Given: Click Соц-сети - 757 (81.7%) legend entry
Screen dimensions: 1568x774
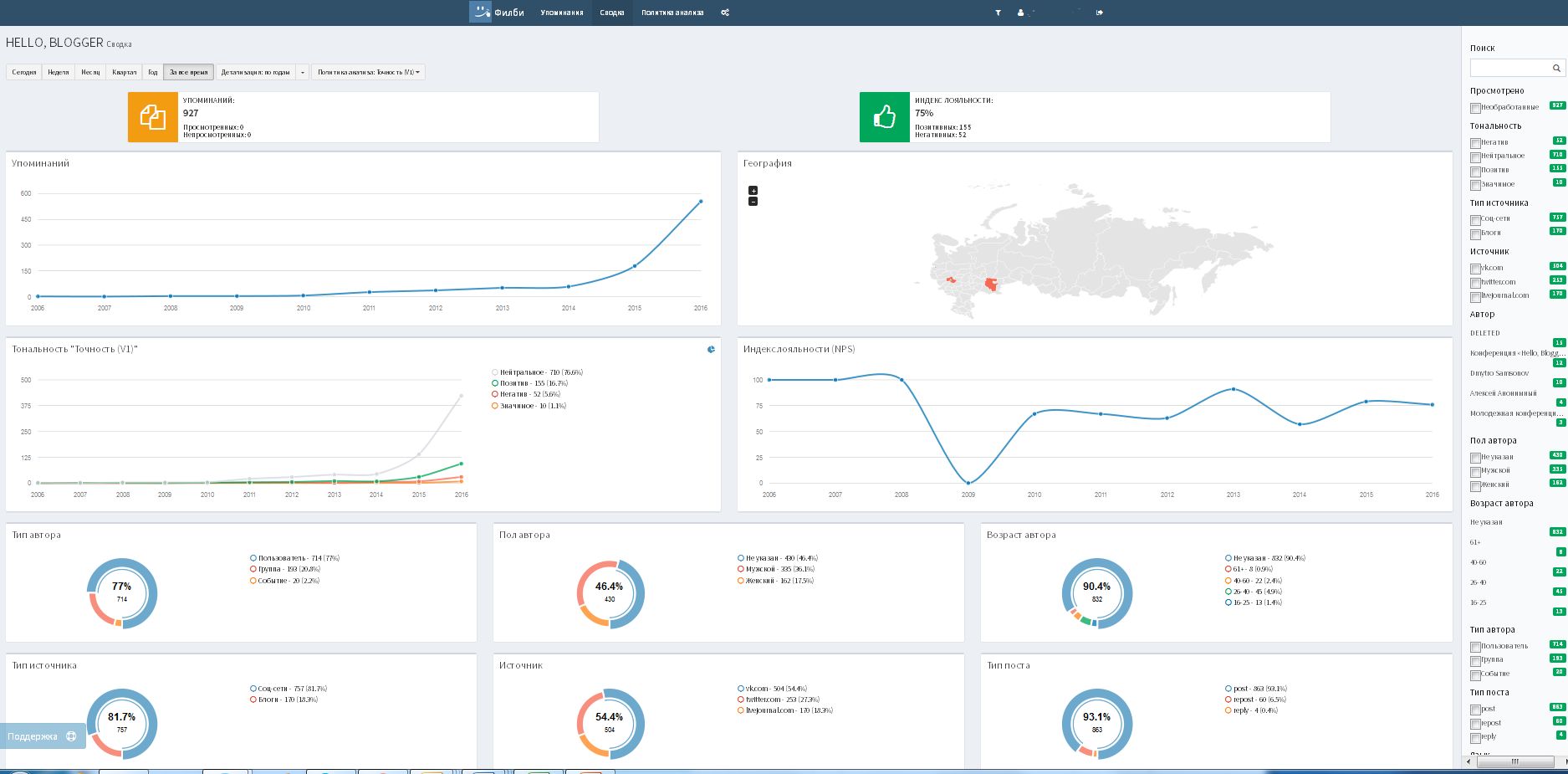Looking at the screenshot, I should [289, 689].
